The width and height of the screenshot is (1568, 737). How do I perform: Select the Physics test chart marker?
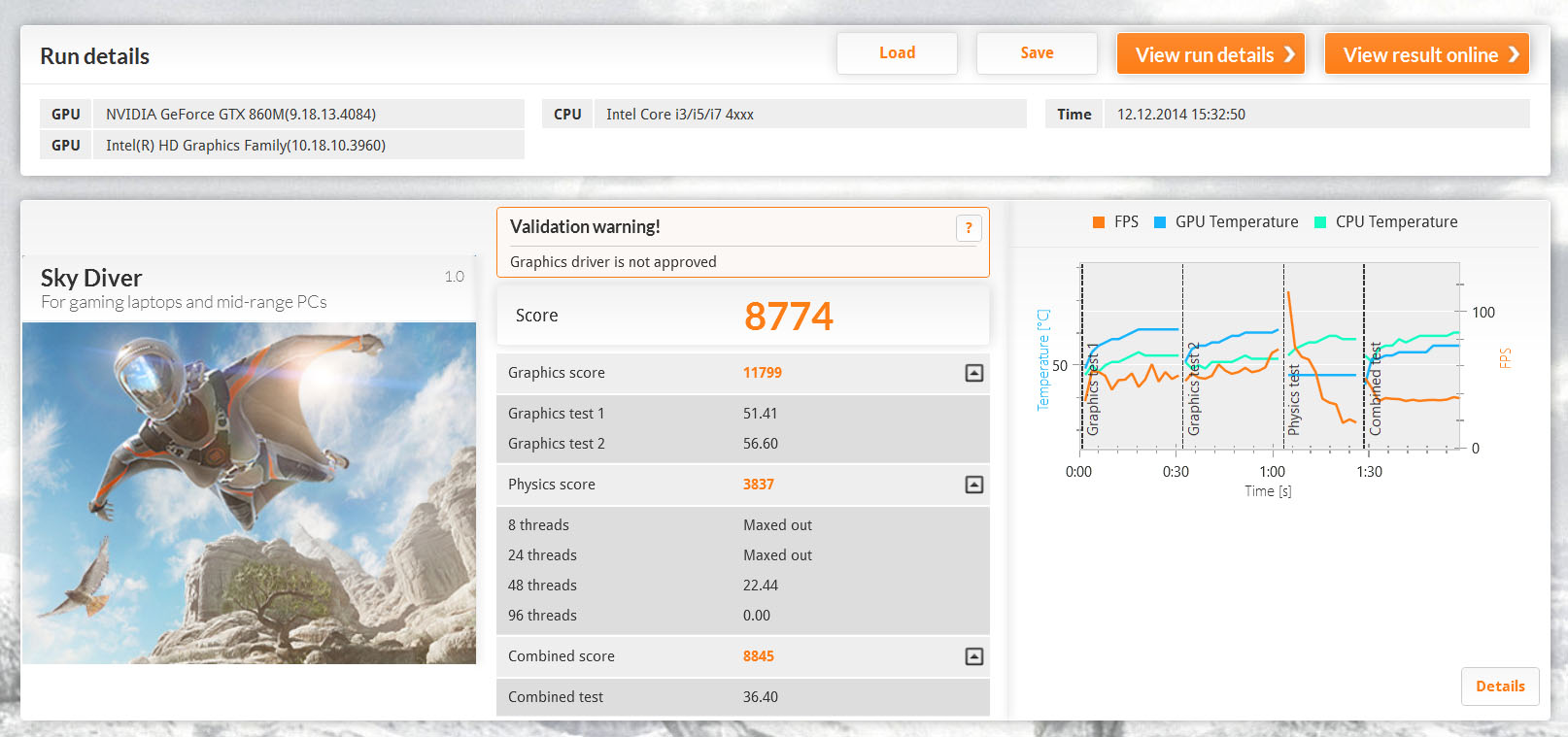[x=1294, y=399]
